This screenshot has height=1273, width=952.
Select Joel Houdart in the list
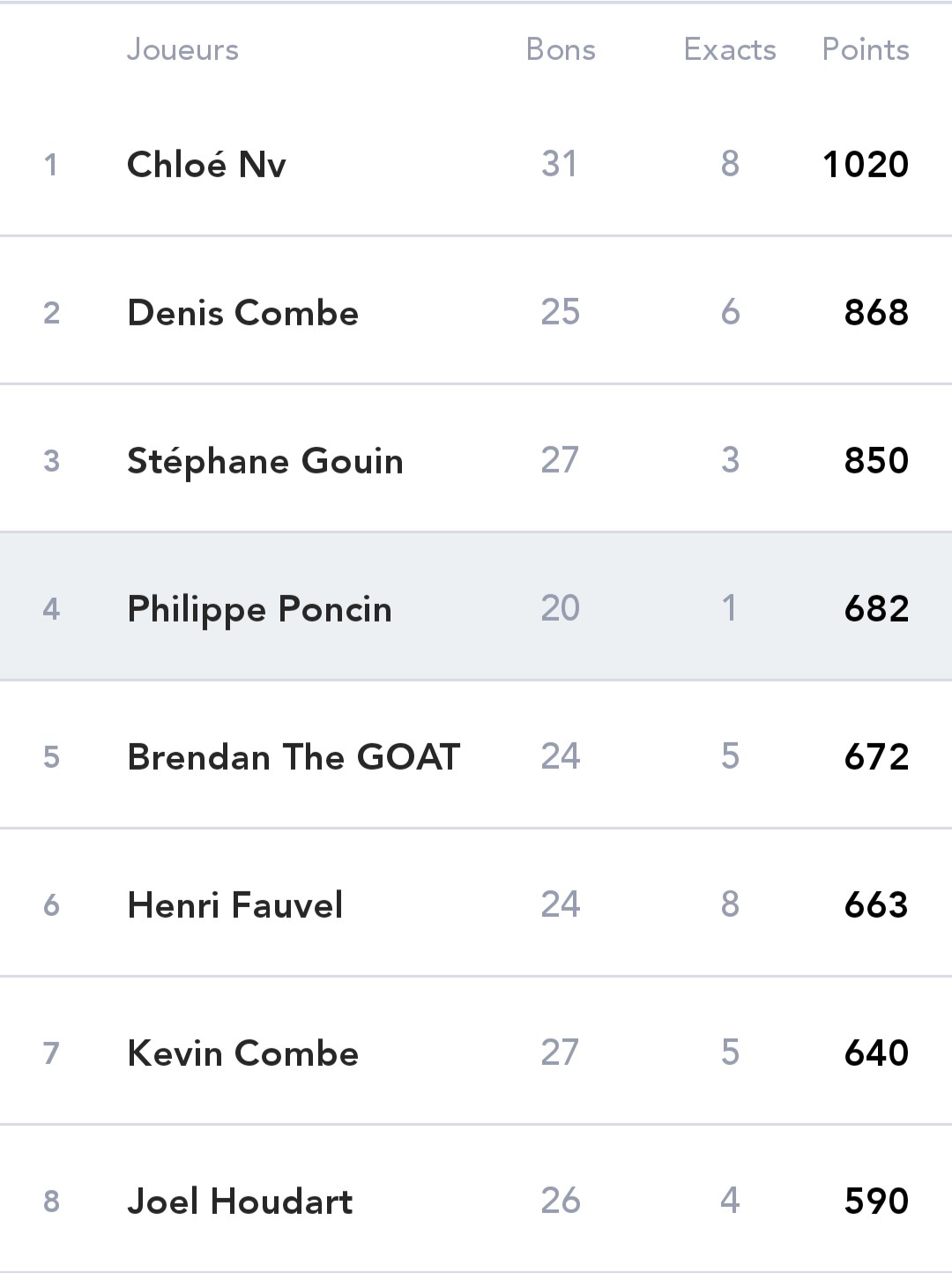click(x=476, y=1199)
